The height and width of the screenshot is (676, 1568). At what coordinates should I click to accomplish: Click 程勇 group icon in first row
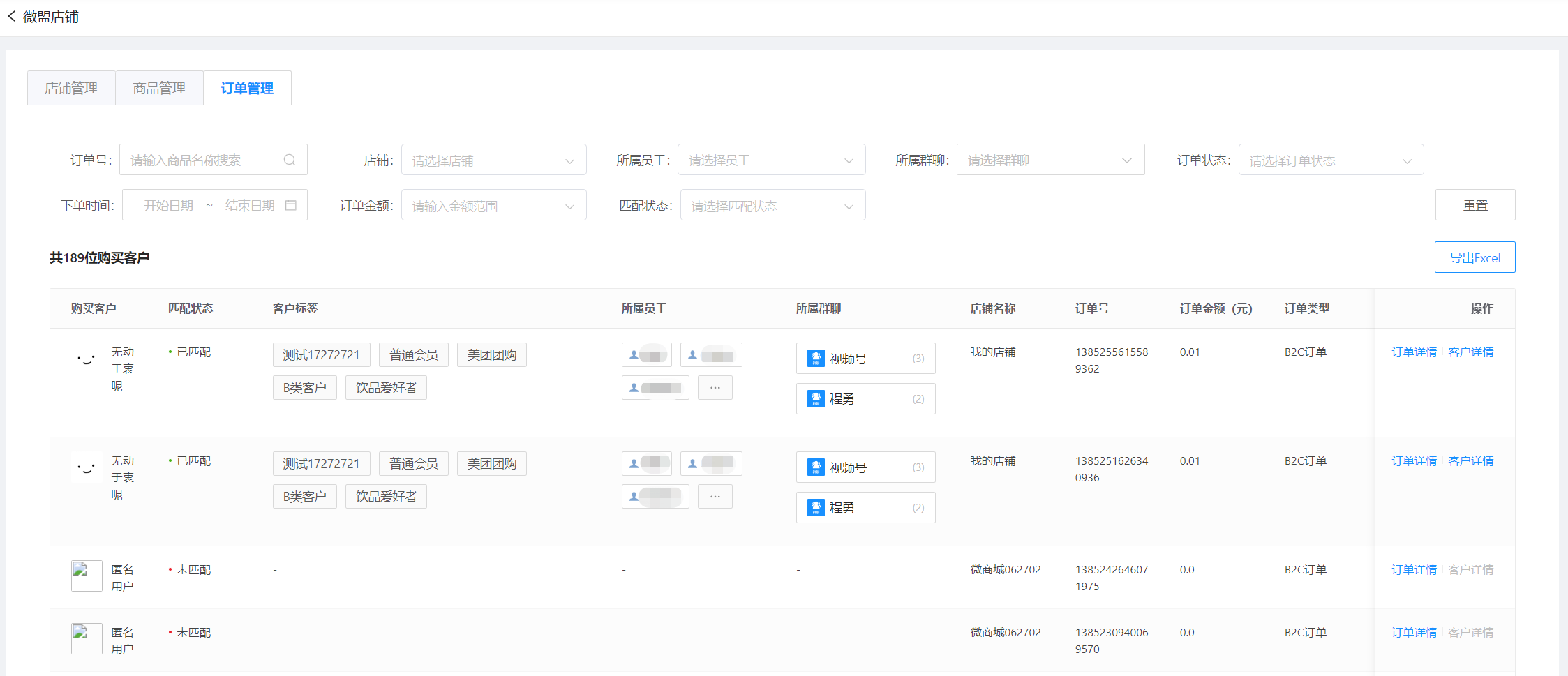(816, 398)
